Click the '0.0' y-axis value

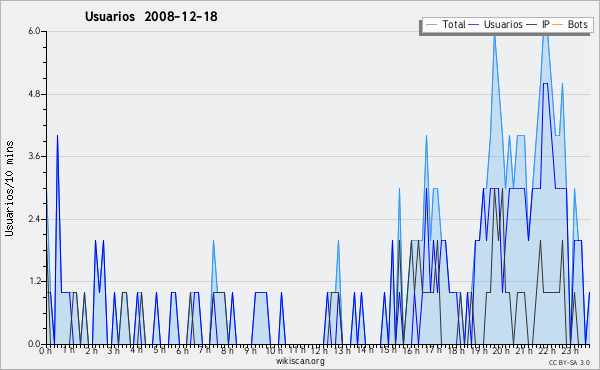(x=34, y=344)
